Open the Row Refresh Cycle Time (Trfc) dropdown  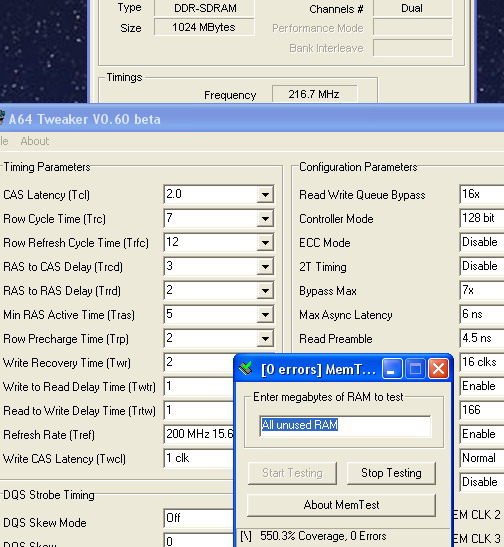(x=265, y=243)
